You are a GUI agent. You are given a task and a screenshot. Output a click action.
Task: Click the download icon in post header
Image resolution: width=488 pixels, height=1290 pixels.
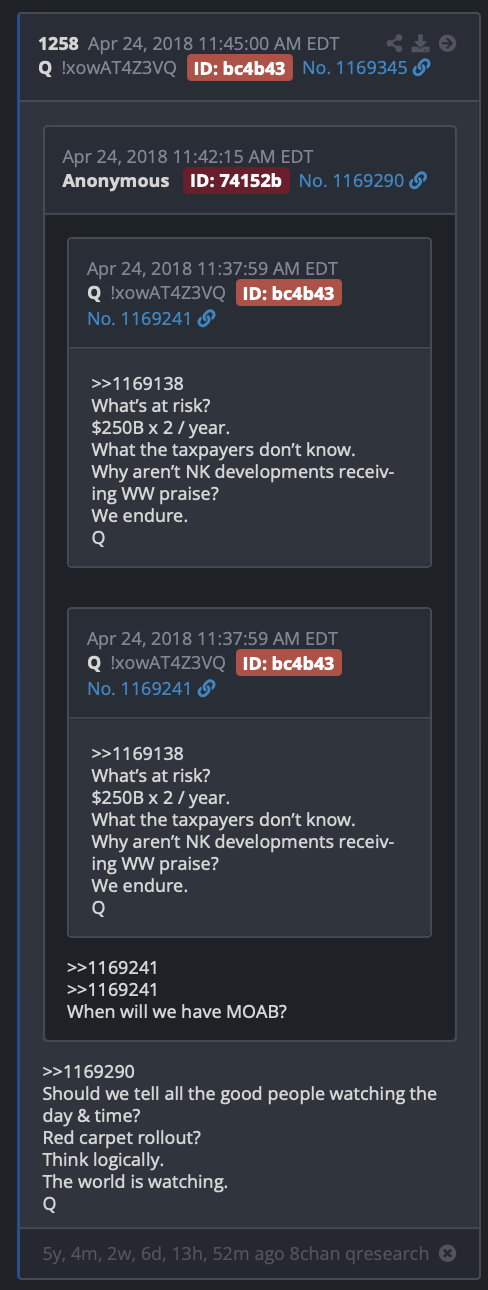(x=421, y=43)
